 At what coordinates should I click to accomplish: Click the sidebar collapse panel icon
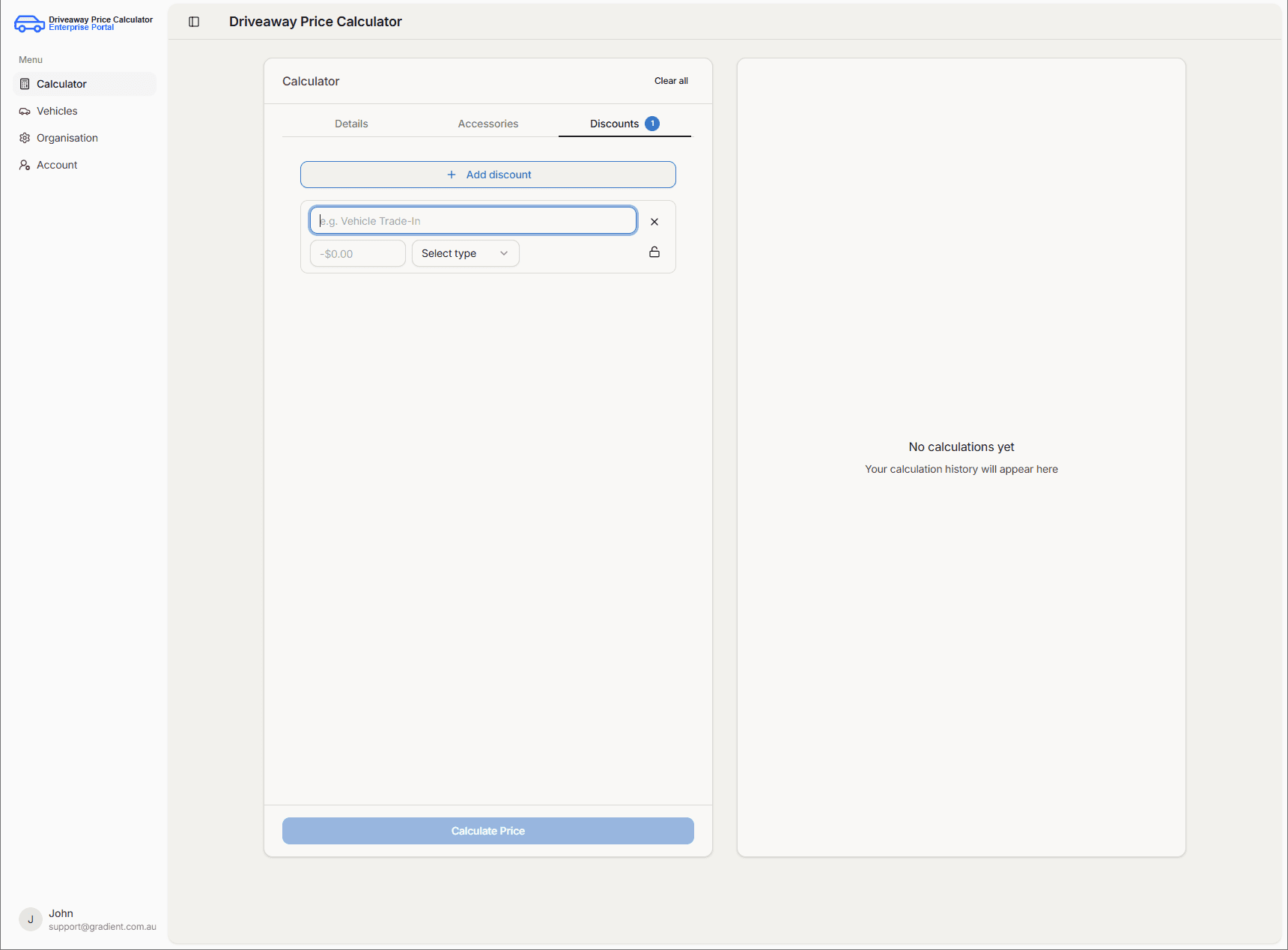[194, 22]
